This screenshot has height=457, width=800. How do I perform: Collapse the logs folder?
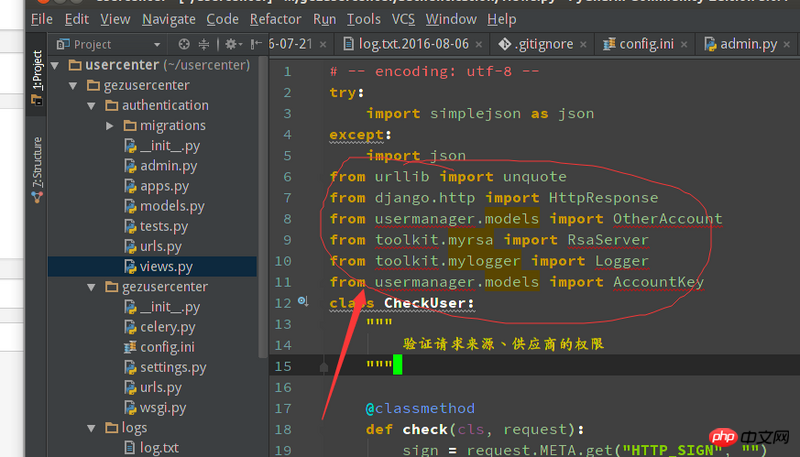click(x=91, y=428)
